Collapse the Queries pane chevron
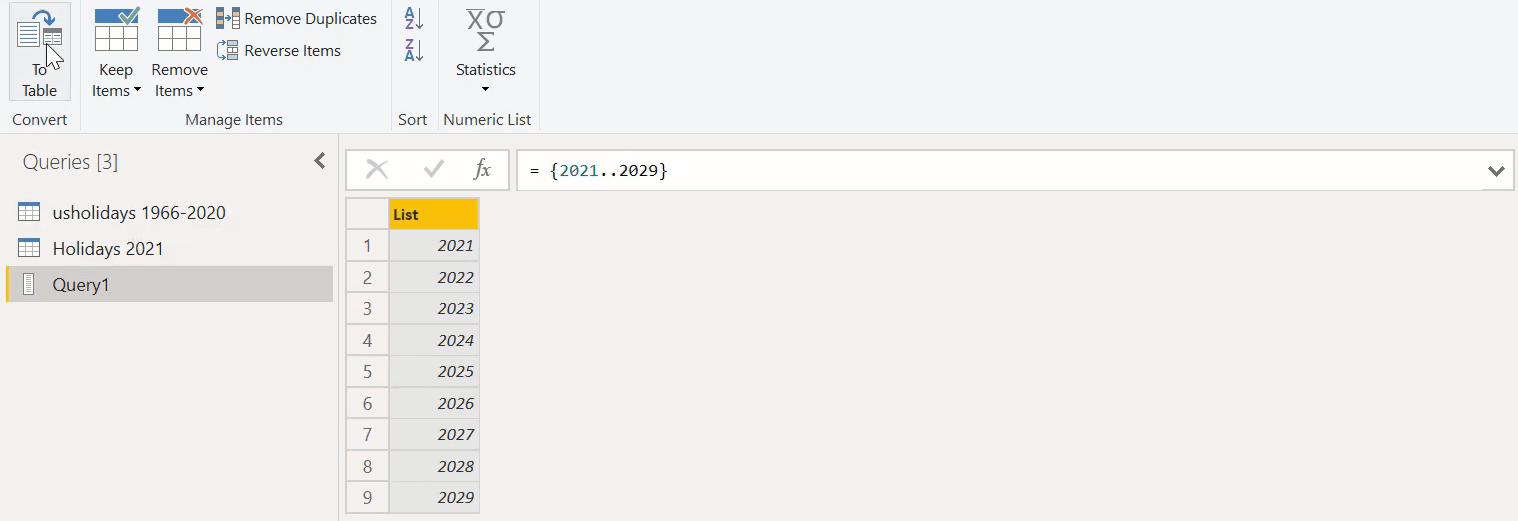This screenshot has height=521, width=1518. (x=320, y=161)
